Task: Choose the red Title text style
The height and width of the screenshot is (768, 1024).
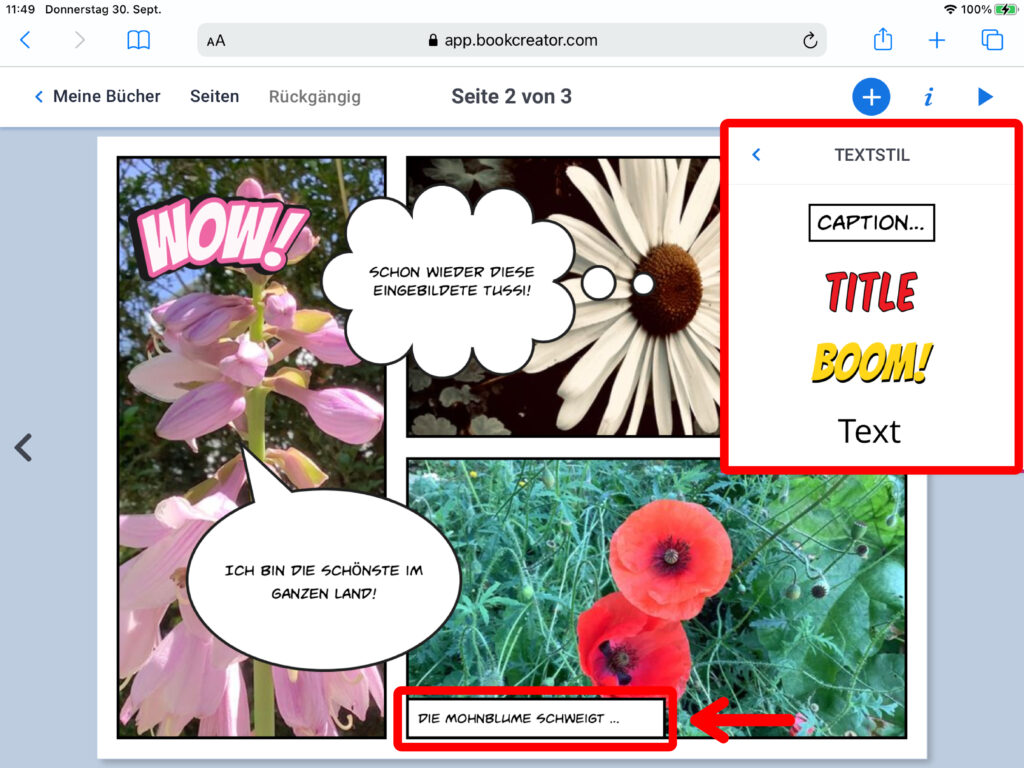Action: coord(871,292)
